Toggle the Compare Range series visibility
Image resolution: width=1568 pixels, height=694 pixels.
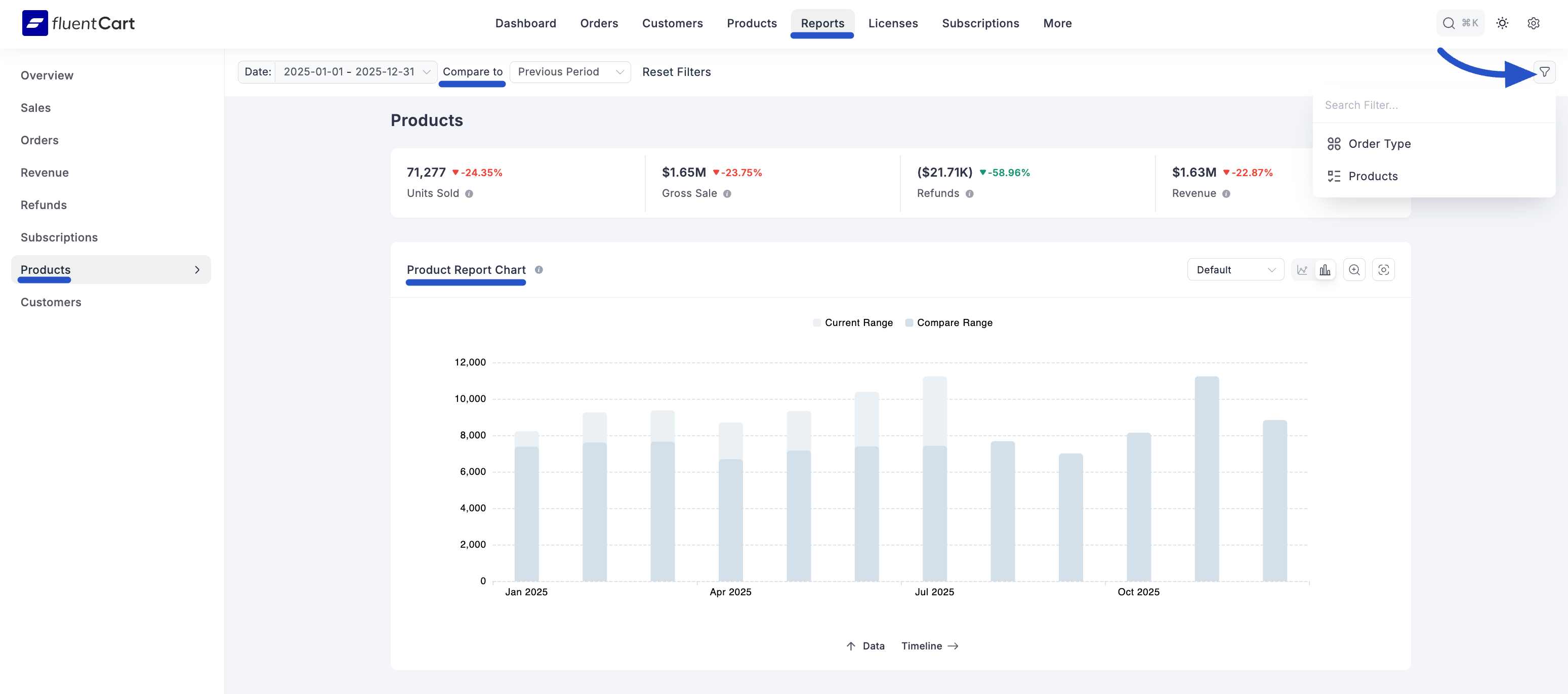pyautogui.click(x=948, y=322)
